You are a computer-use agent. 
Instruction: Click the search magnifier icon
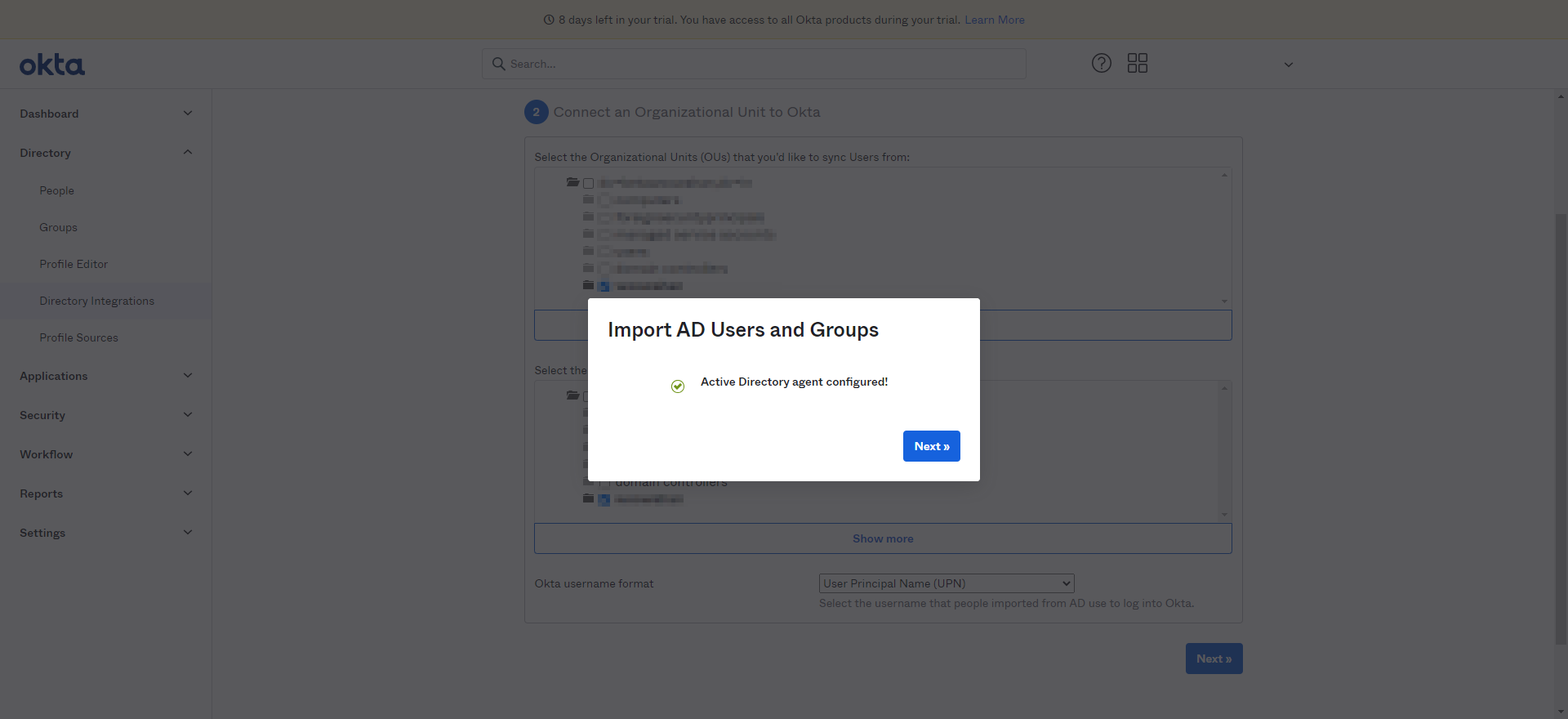[x=498, y=64]
